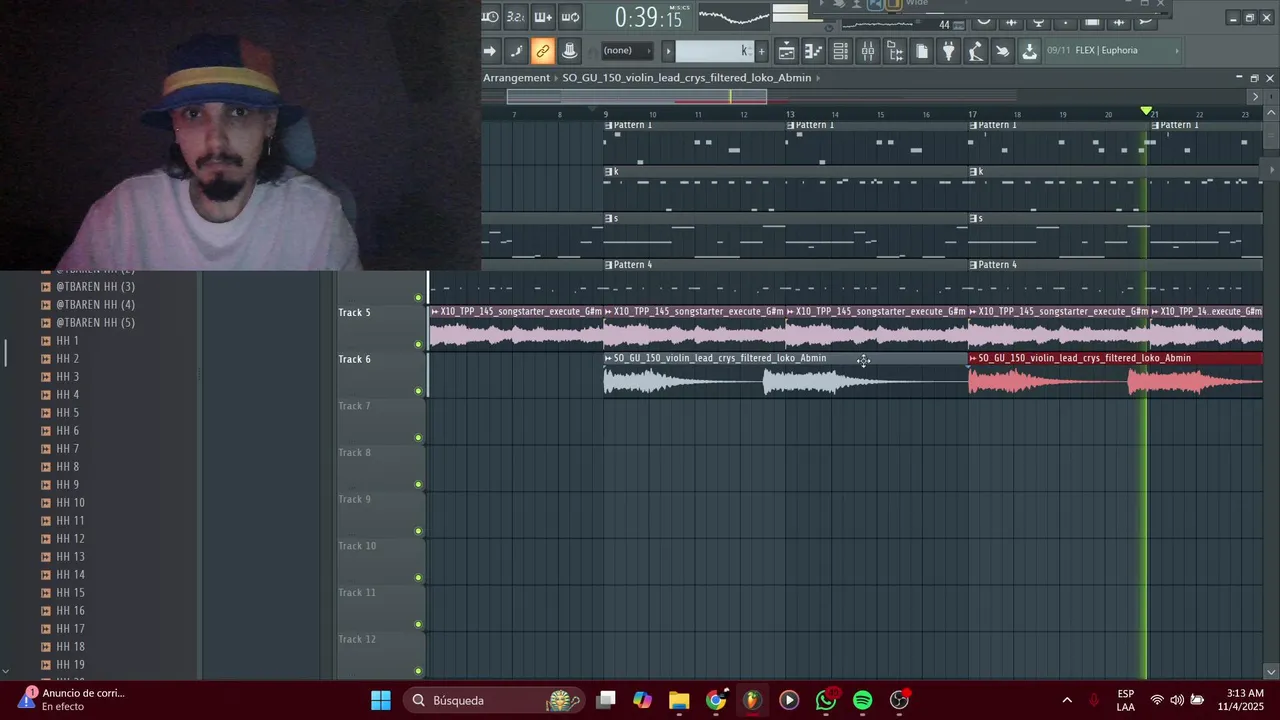Image resolution: width=1280 pixels, height=720 pixels.
Task: Click the step-edit stair icon
Action: pos(516,51)
